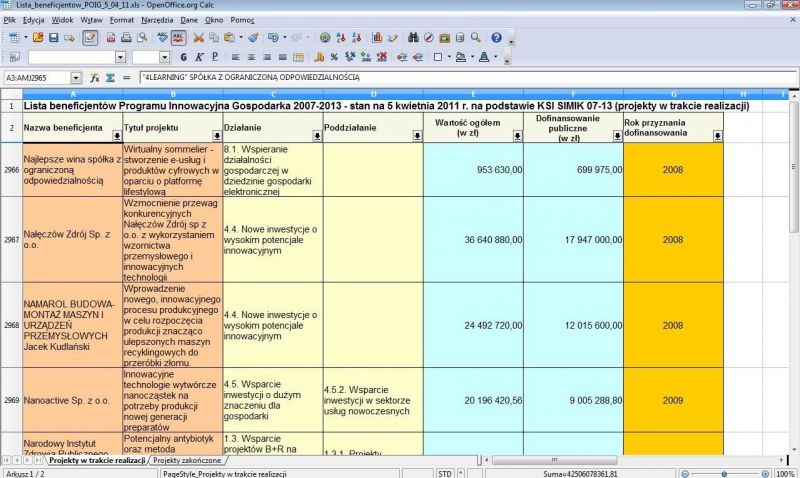This screenshot has width=800, height=478.
Task: Open the Styles and Formatting icon
Action: pyautogui.click(x=14, y=57)
